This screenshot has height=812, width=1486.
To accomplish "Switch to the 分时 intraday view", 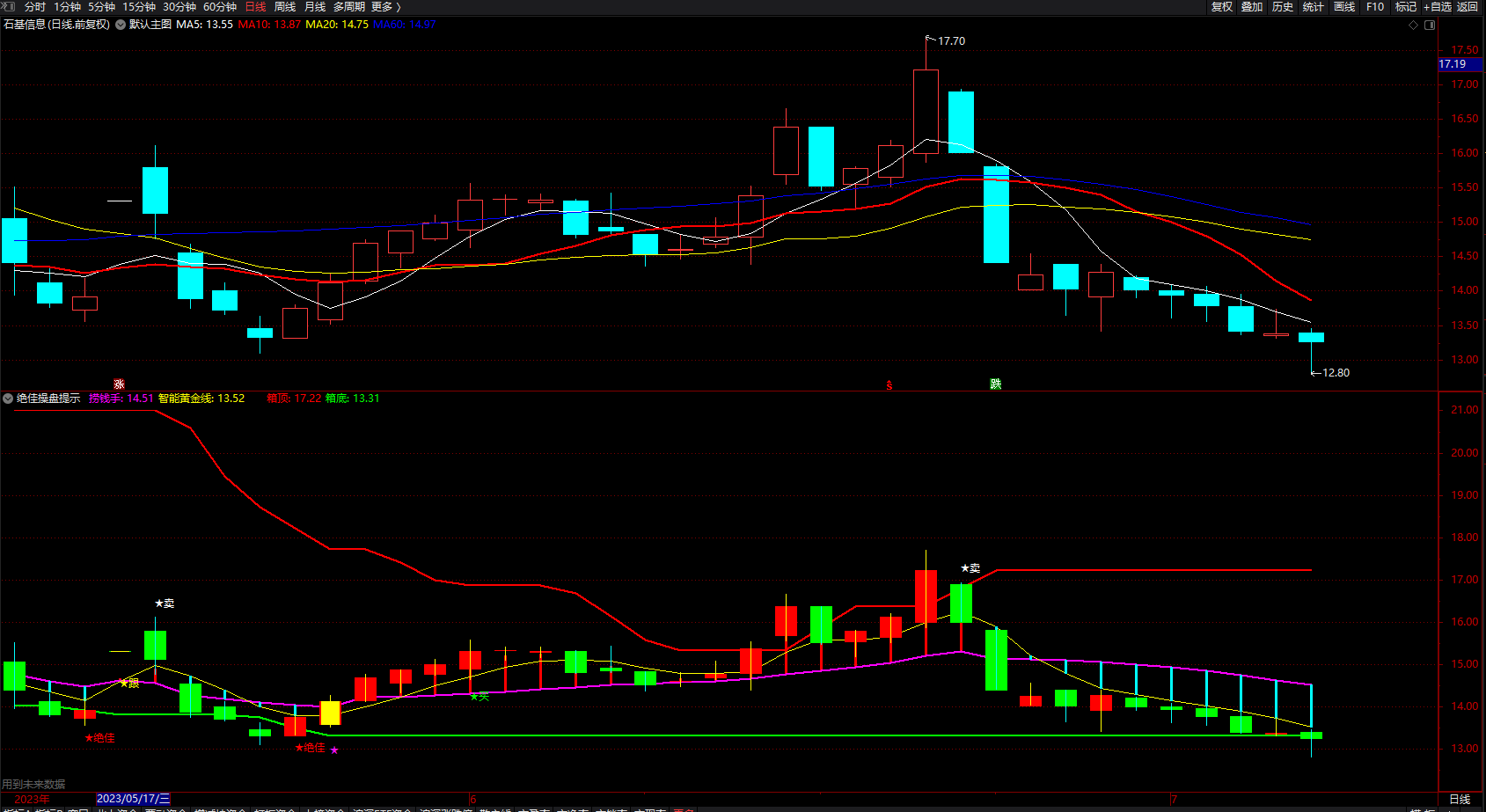I will point(35,7).
